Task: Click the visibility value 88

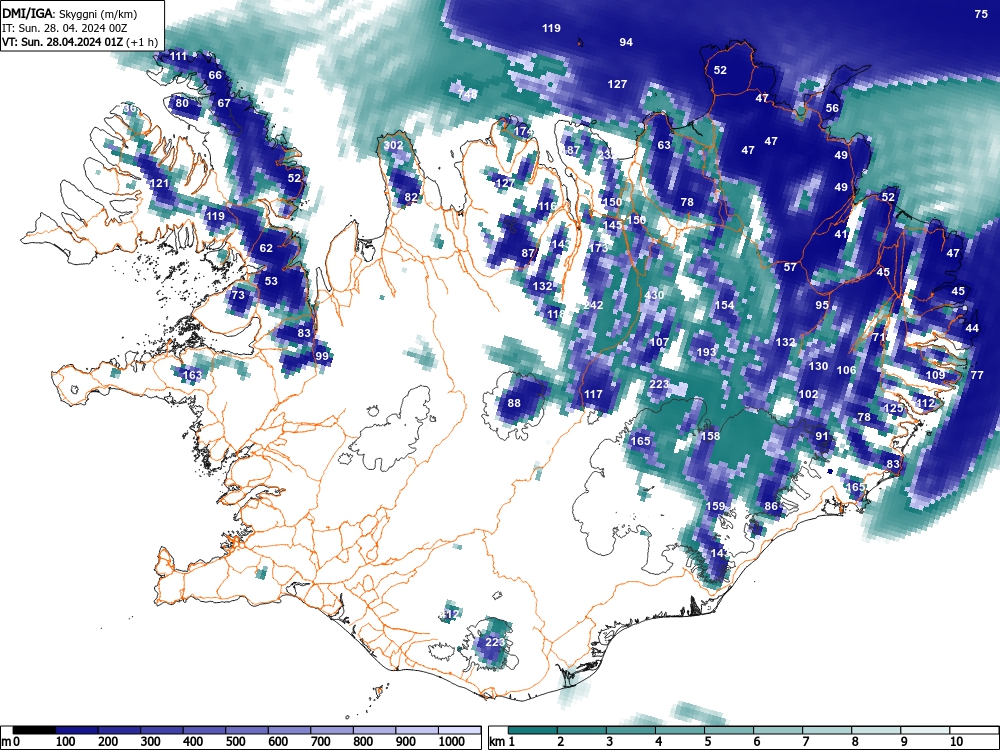Action: click(514, 403)
